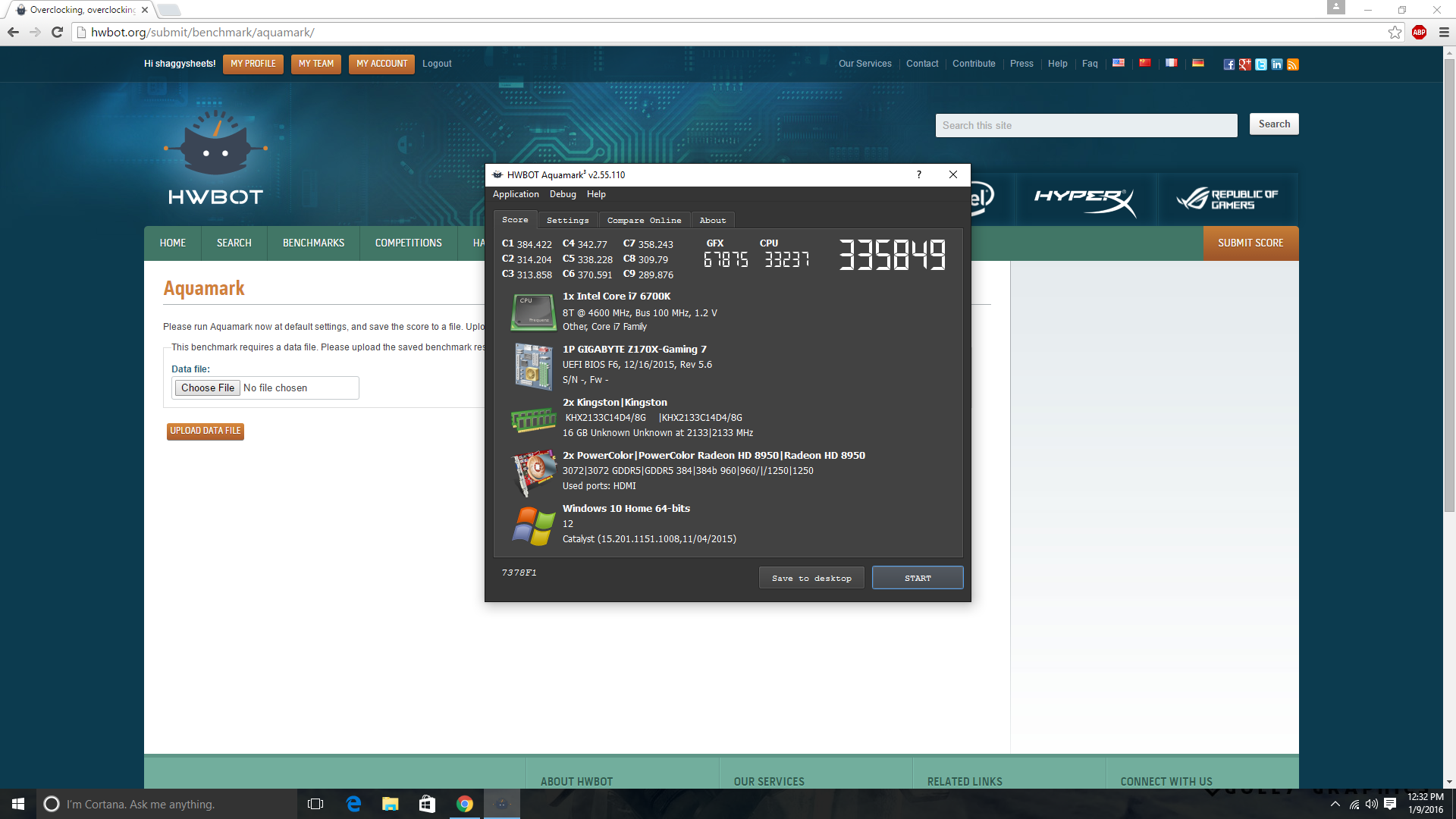Switch to the About tab

pos(713,220)
